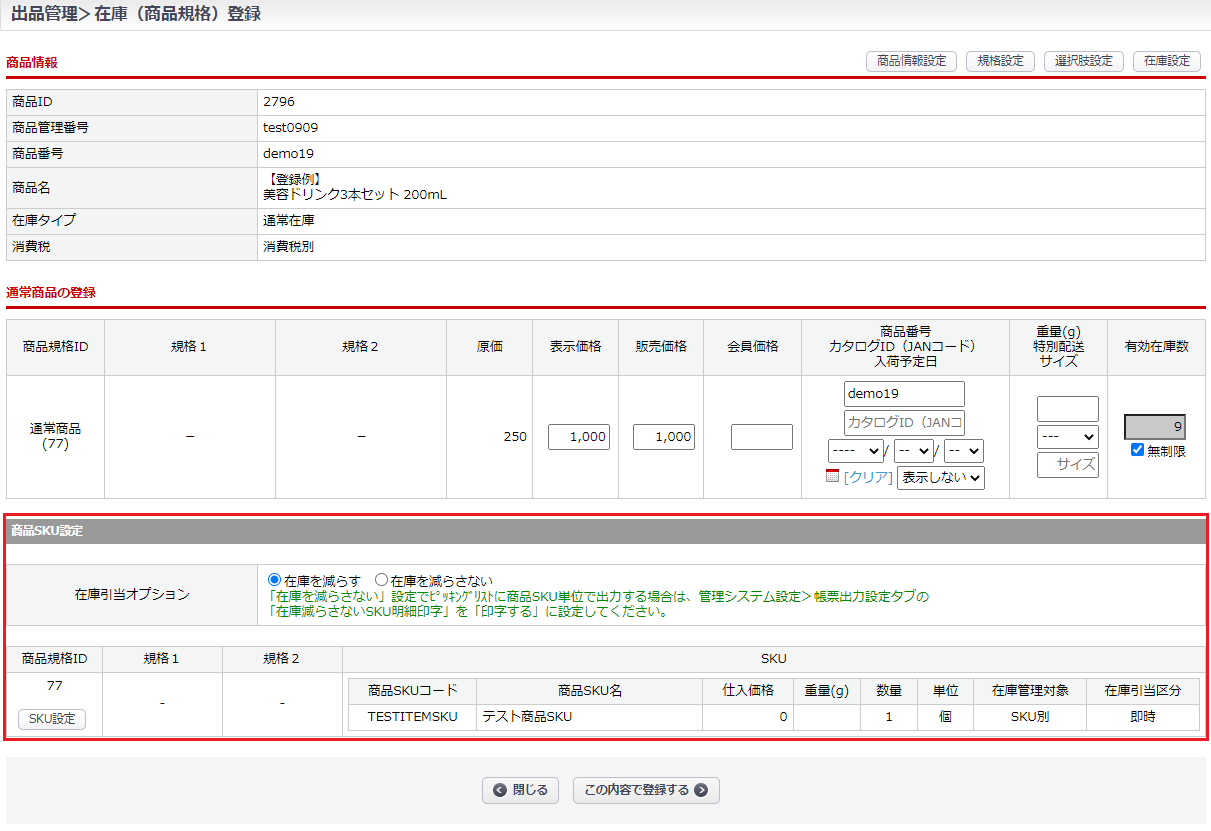Open the arrival day dropdown
This screenshot has height=831, width=1211.
(x=963, y=451)
